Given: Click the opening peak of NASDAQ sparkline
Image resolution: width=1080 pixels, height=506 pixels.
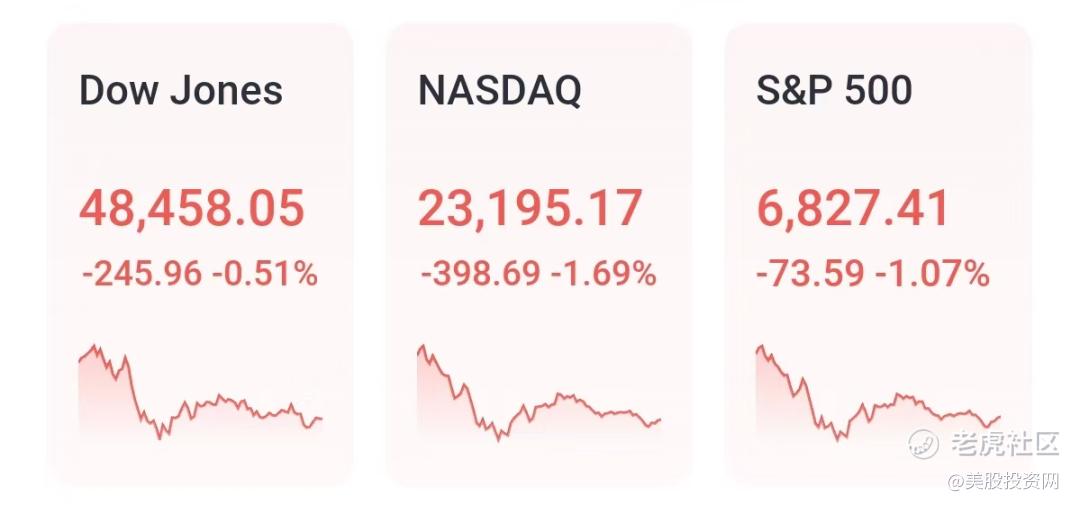Looking at the screenshot, I should coord(423,347).
